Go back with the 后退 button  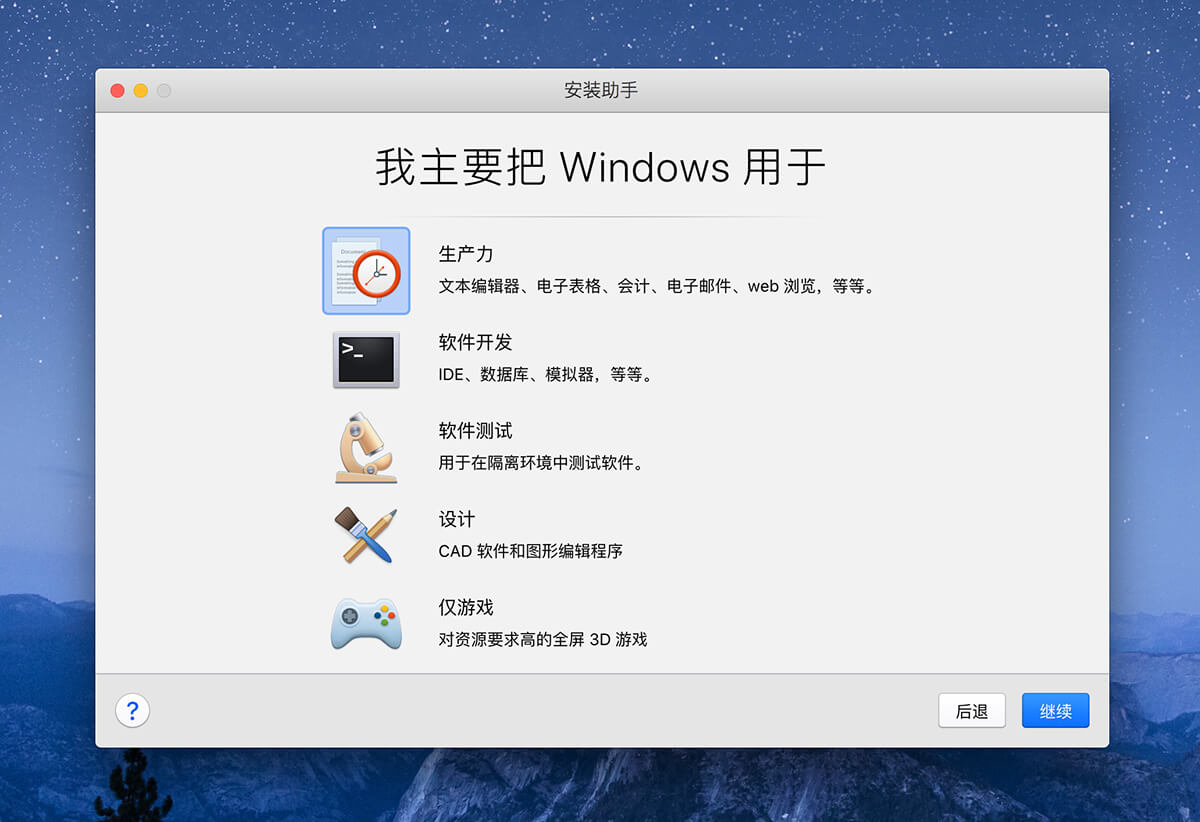point(972,711)
